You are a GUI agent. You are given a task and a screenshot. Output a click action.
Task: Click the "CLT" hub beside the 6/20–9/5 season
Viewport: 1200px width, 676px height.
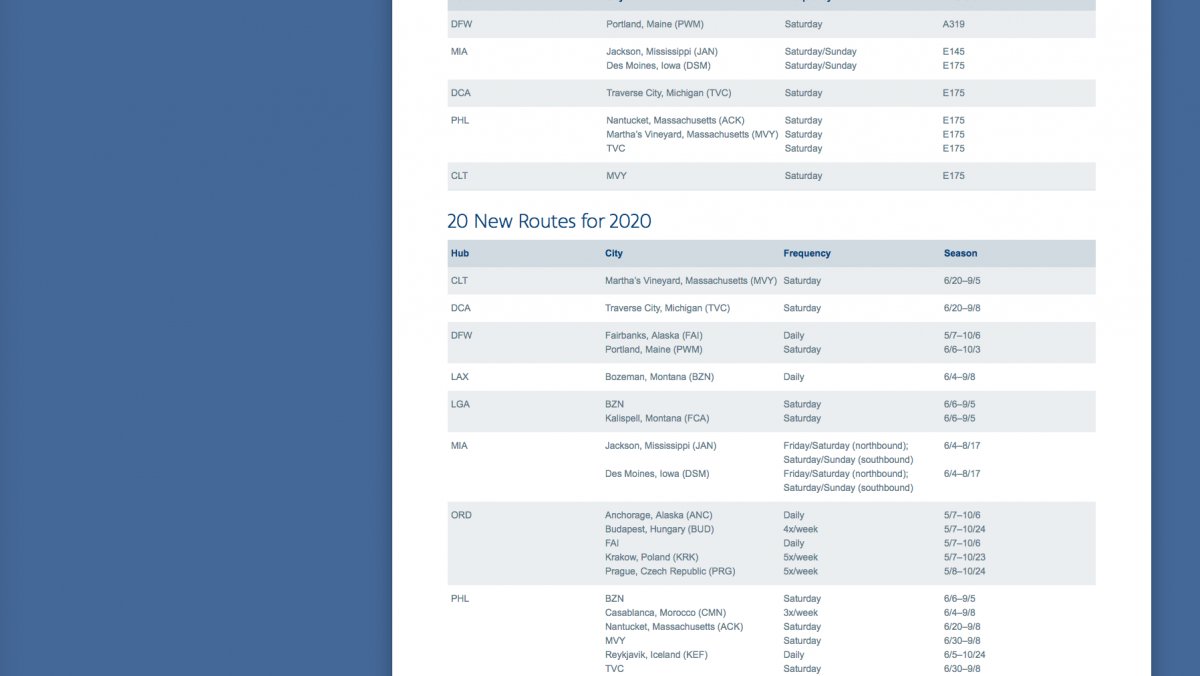tap(459, 281)
